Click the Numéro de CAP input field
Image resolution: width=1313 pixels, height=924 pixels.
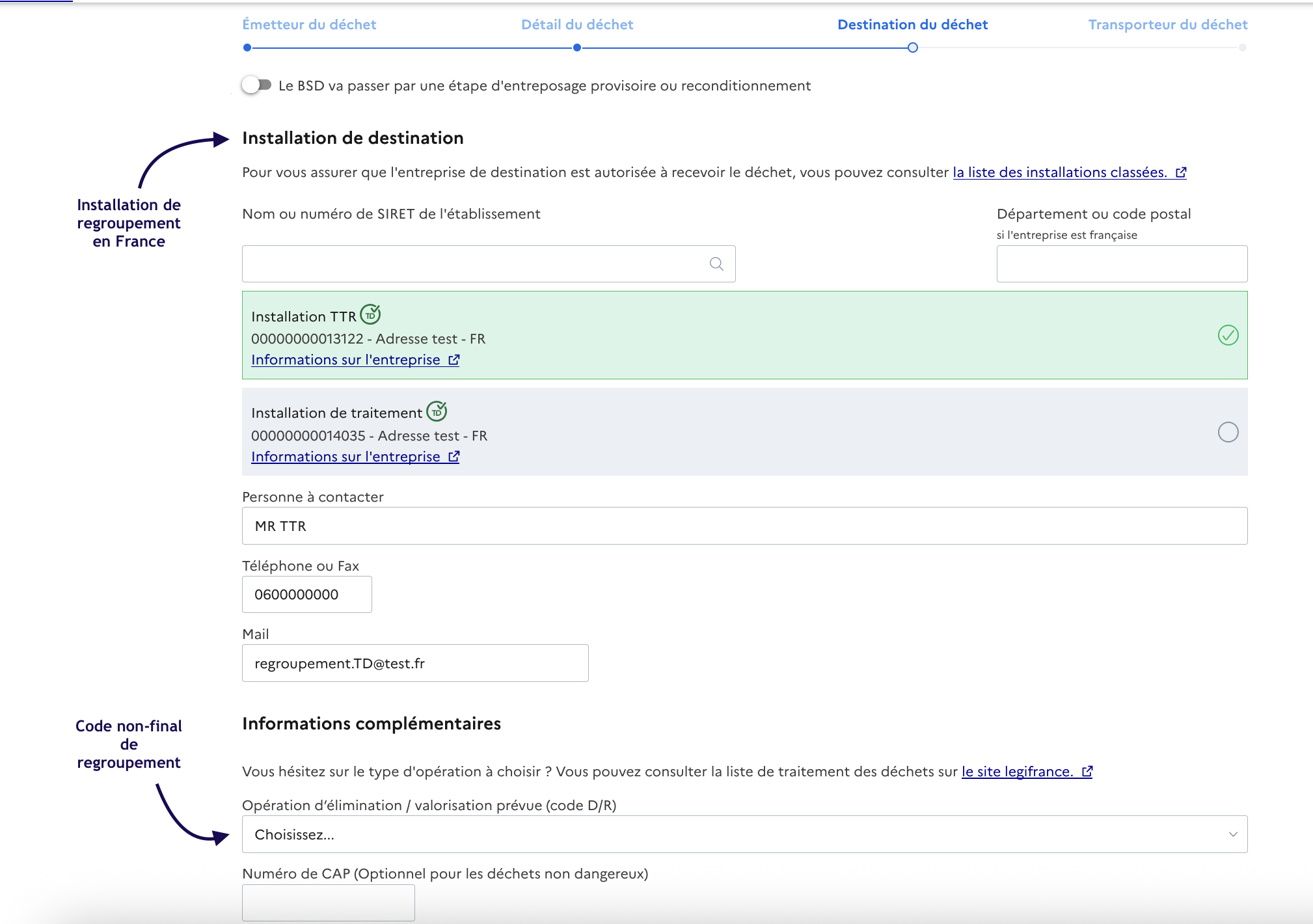point(328,903)
